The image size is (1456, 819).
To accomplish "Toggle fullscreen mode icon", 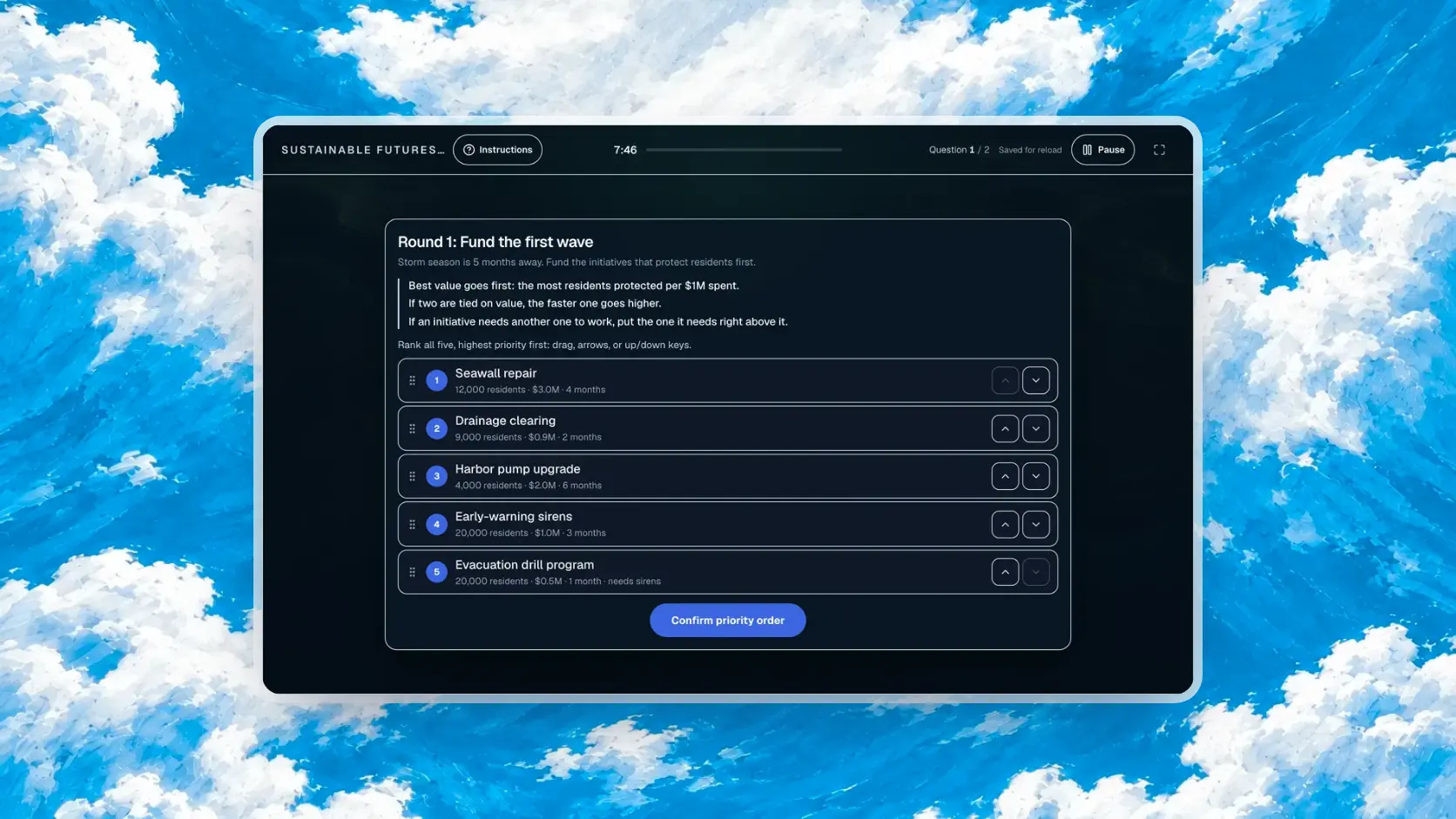I will [1159, 150].
